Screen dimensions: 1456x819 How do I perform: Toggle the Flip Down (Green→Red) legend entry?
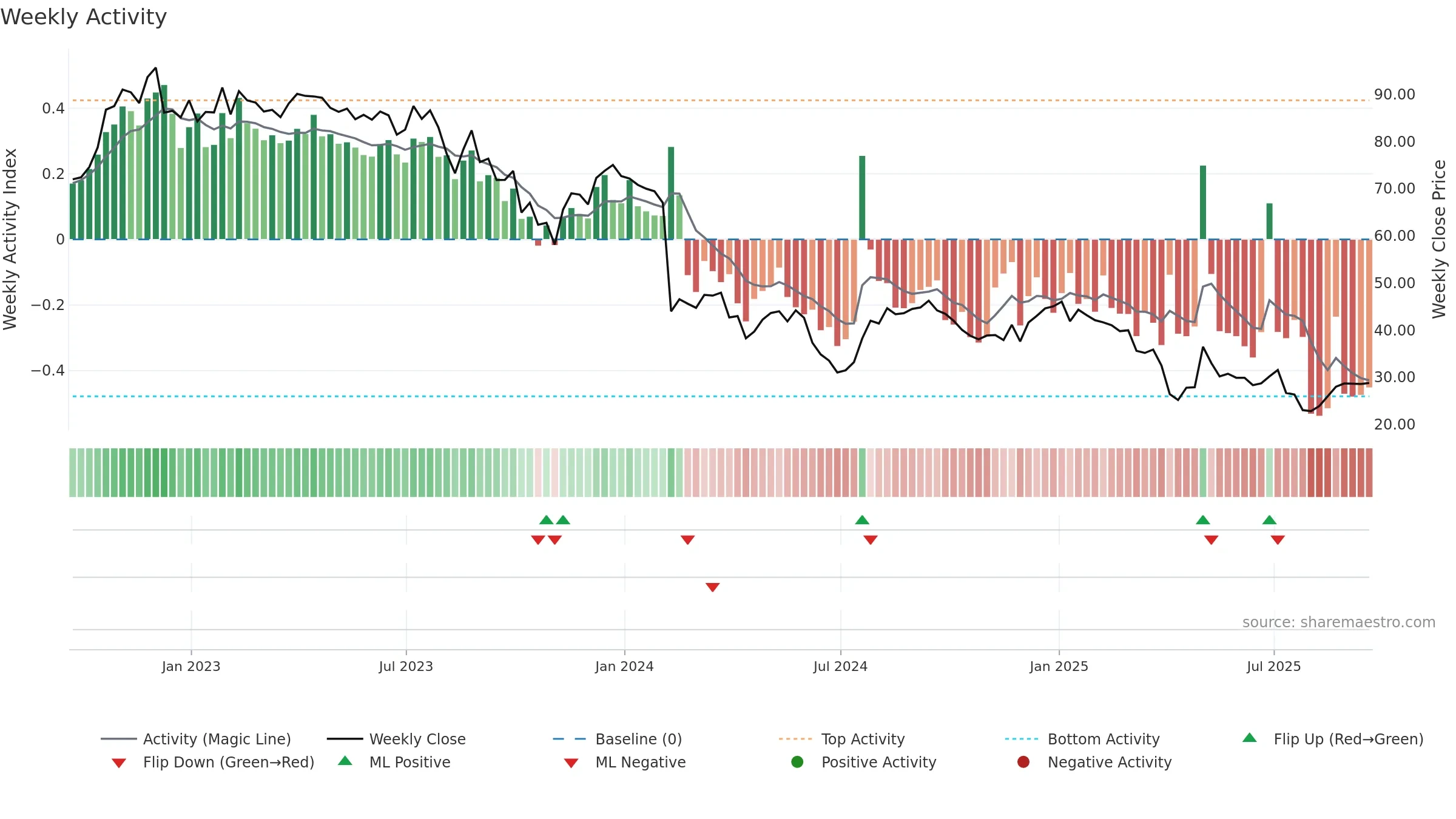pos(213,762)
